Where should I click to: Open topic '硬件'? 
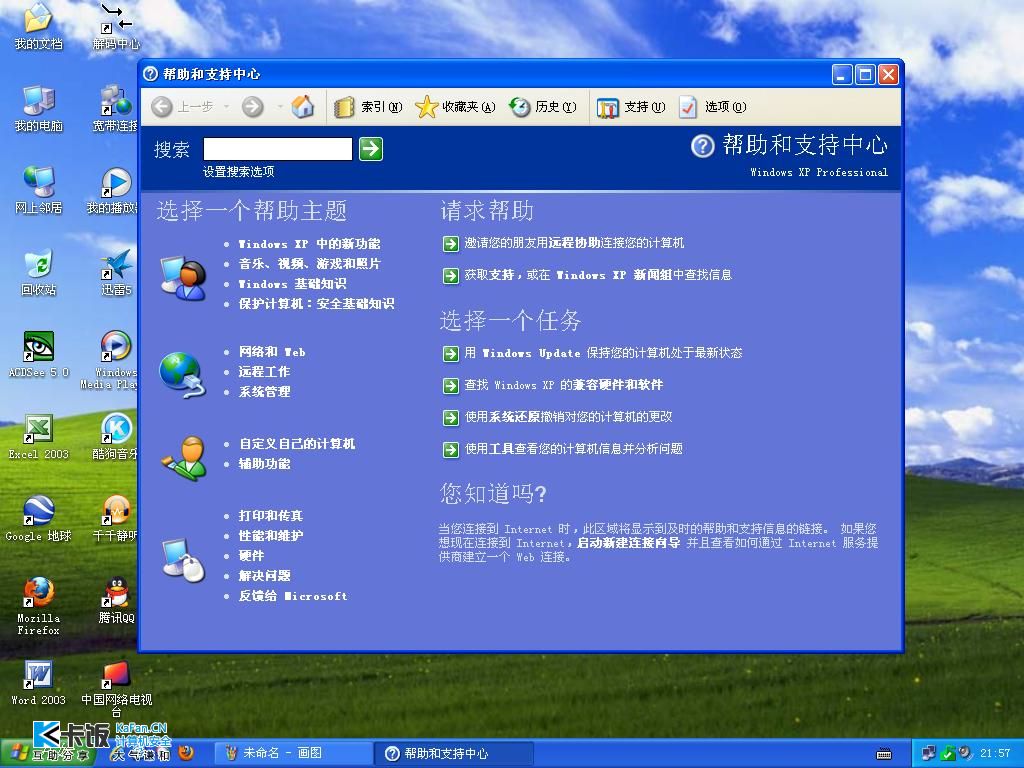(251, 556)
